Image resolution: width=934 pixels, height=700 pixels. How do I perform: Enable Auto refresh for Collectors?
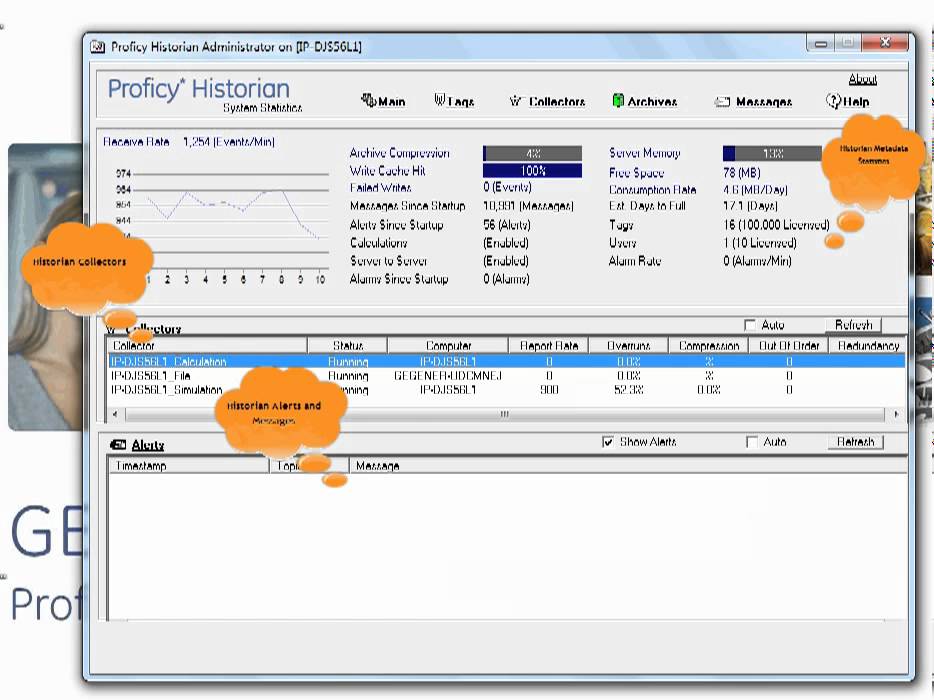pos(750,325)
